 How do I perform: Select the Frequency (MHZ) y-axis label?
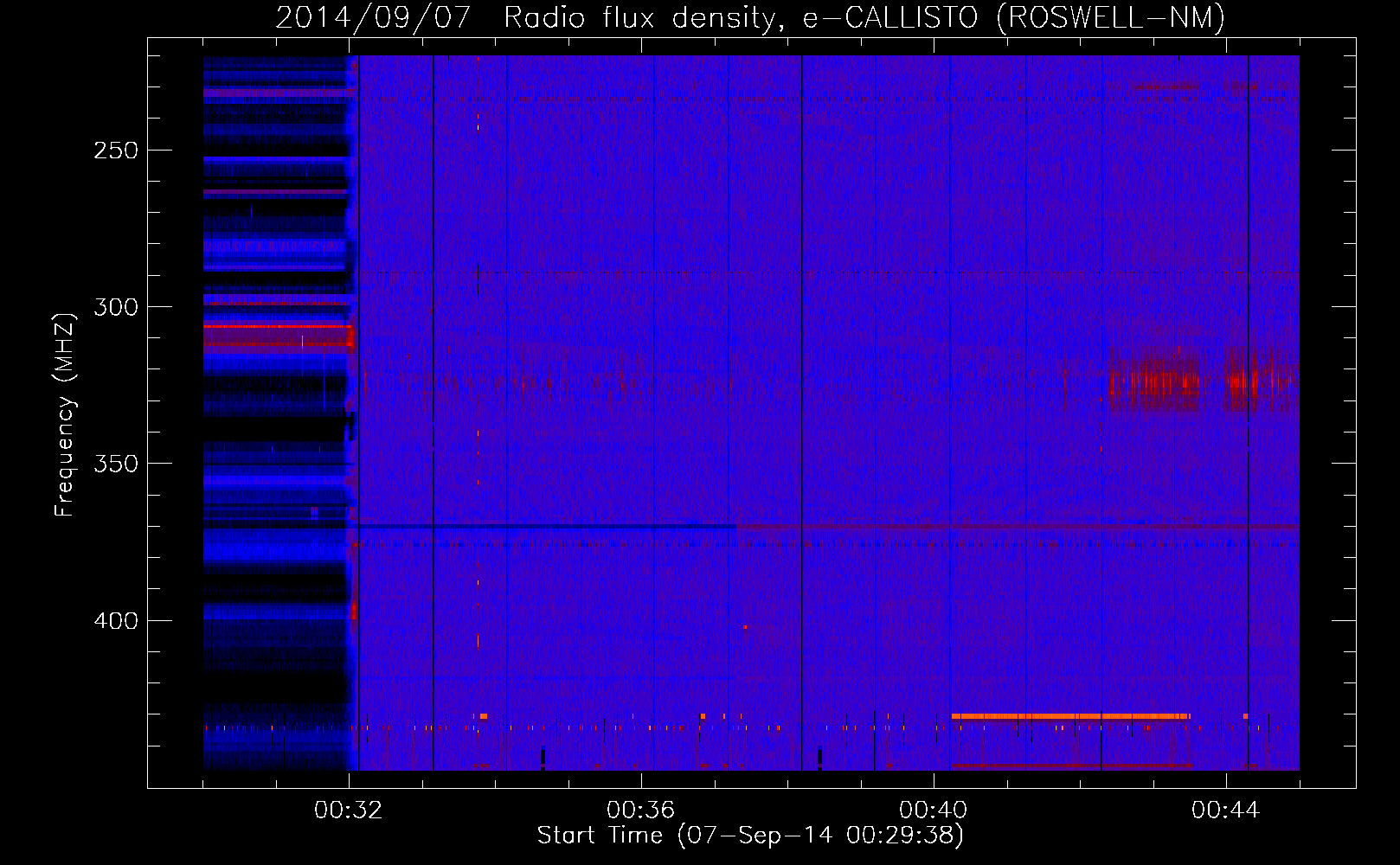[65, 415]
